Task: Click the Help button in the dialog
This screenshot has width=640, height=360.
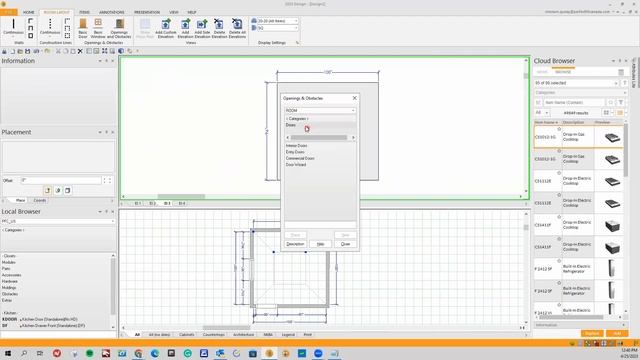Action: click(x=320, y=244)
